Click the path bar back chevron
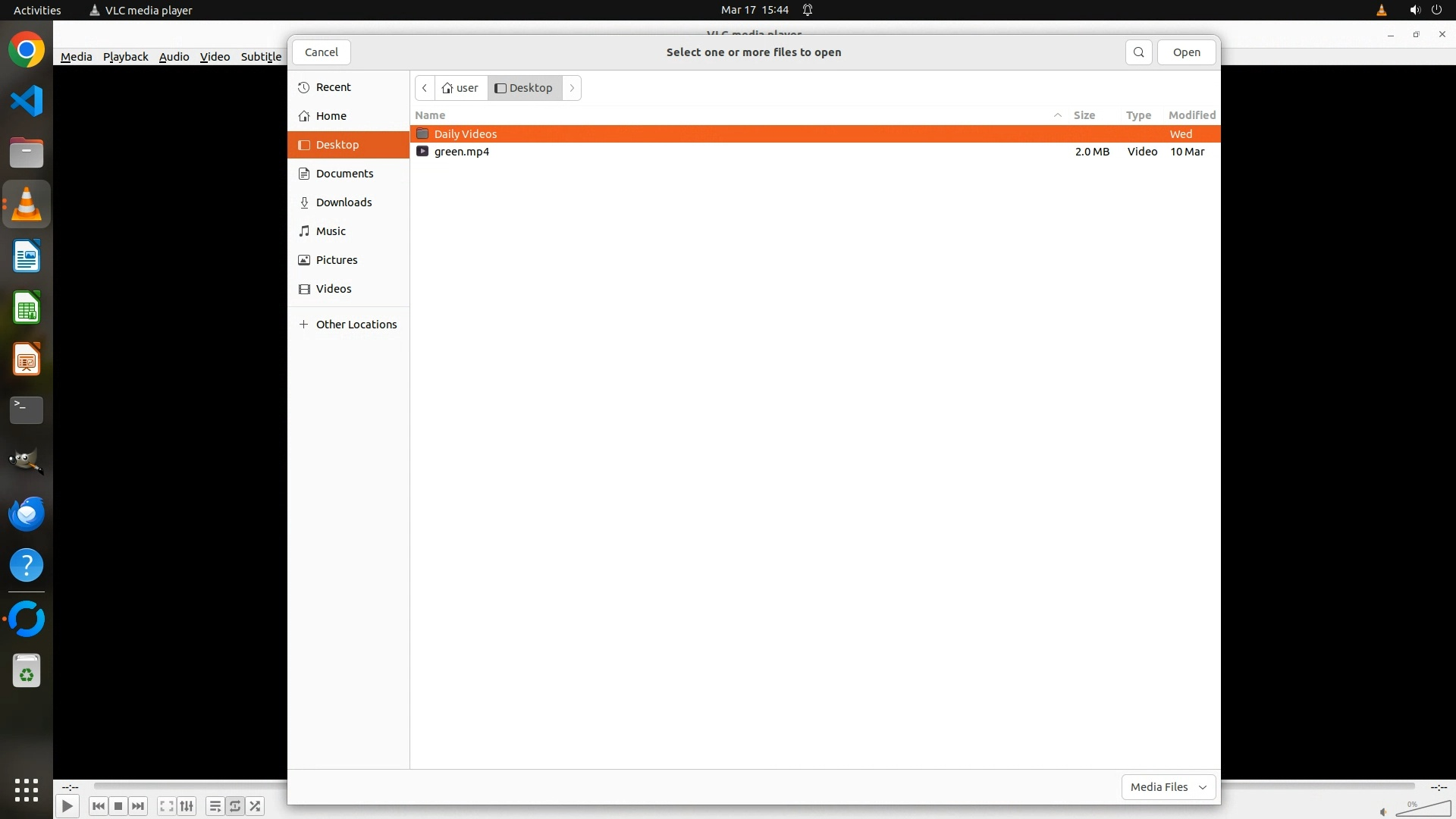 [x=425, y=88]
